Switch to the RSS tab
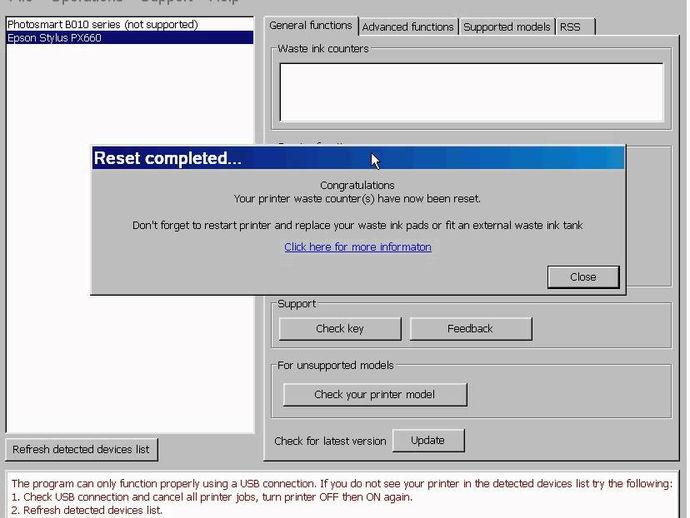 coord(575,27)
